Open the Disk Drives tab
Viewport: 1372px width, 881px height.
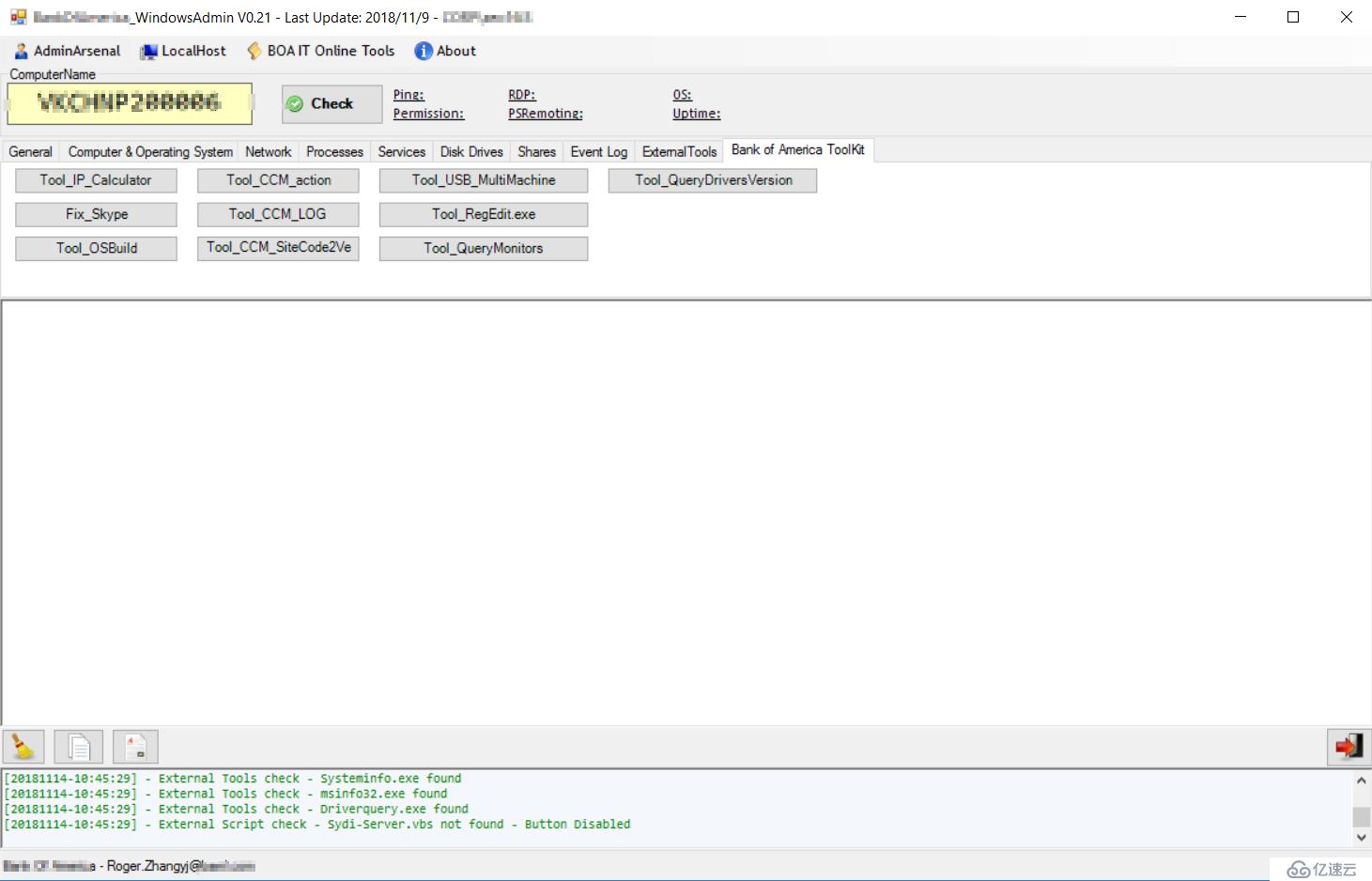click(471, 151)
